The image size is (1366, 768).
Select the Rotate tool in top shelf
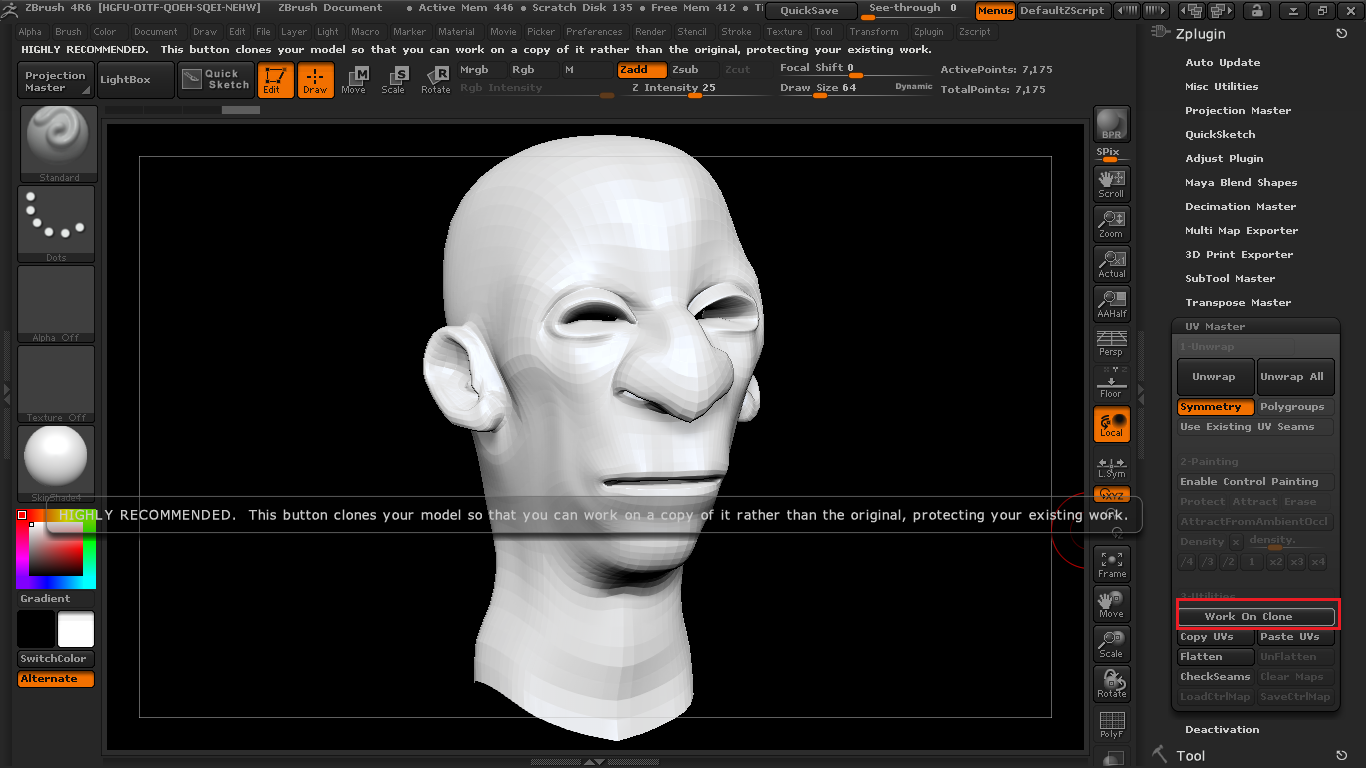436,80
